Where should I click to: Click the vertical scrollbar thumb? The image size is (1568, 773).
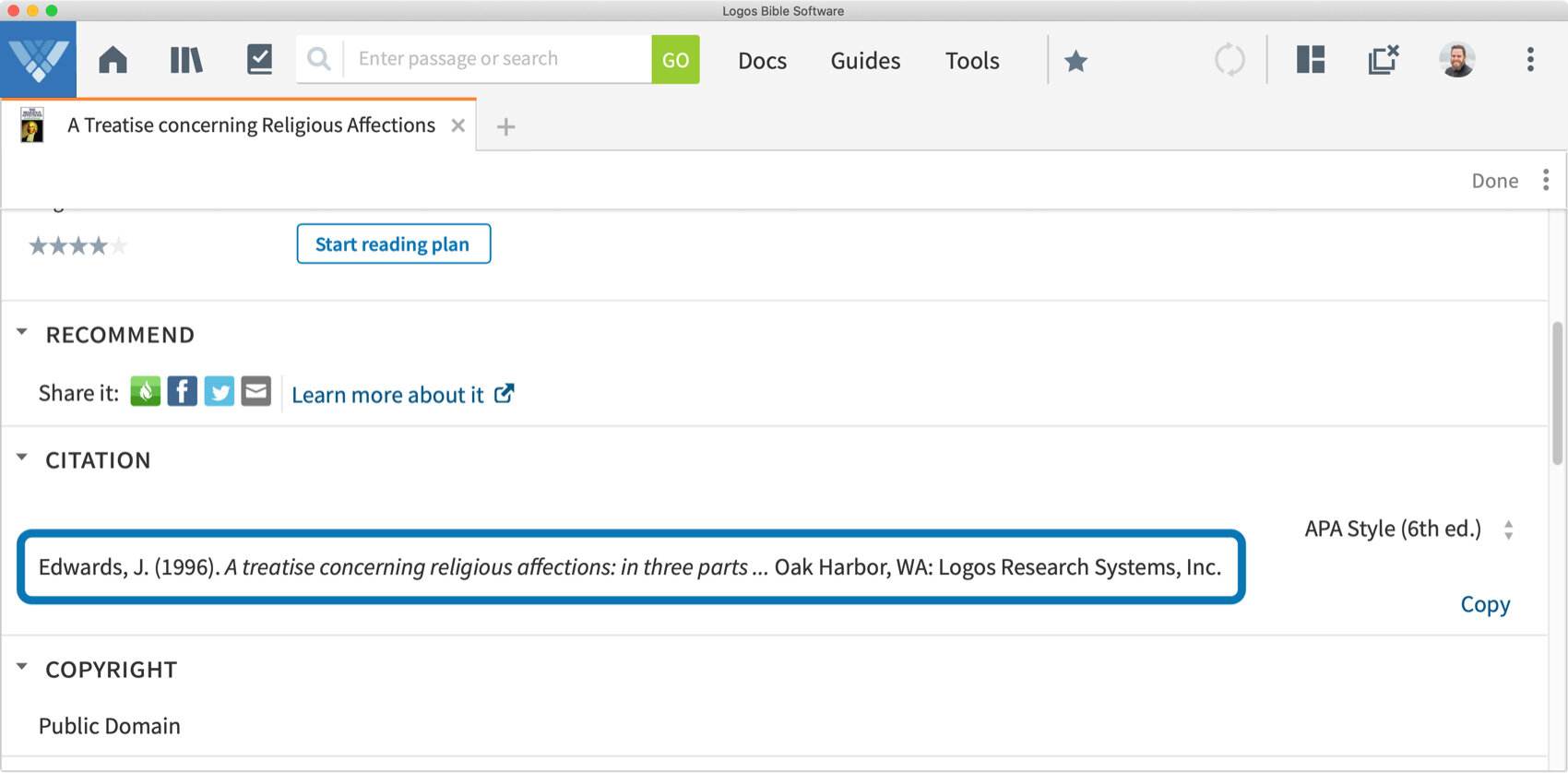pos(1558,392)
